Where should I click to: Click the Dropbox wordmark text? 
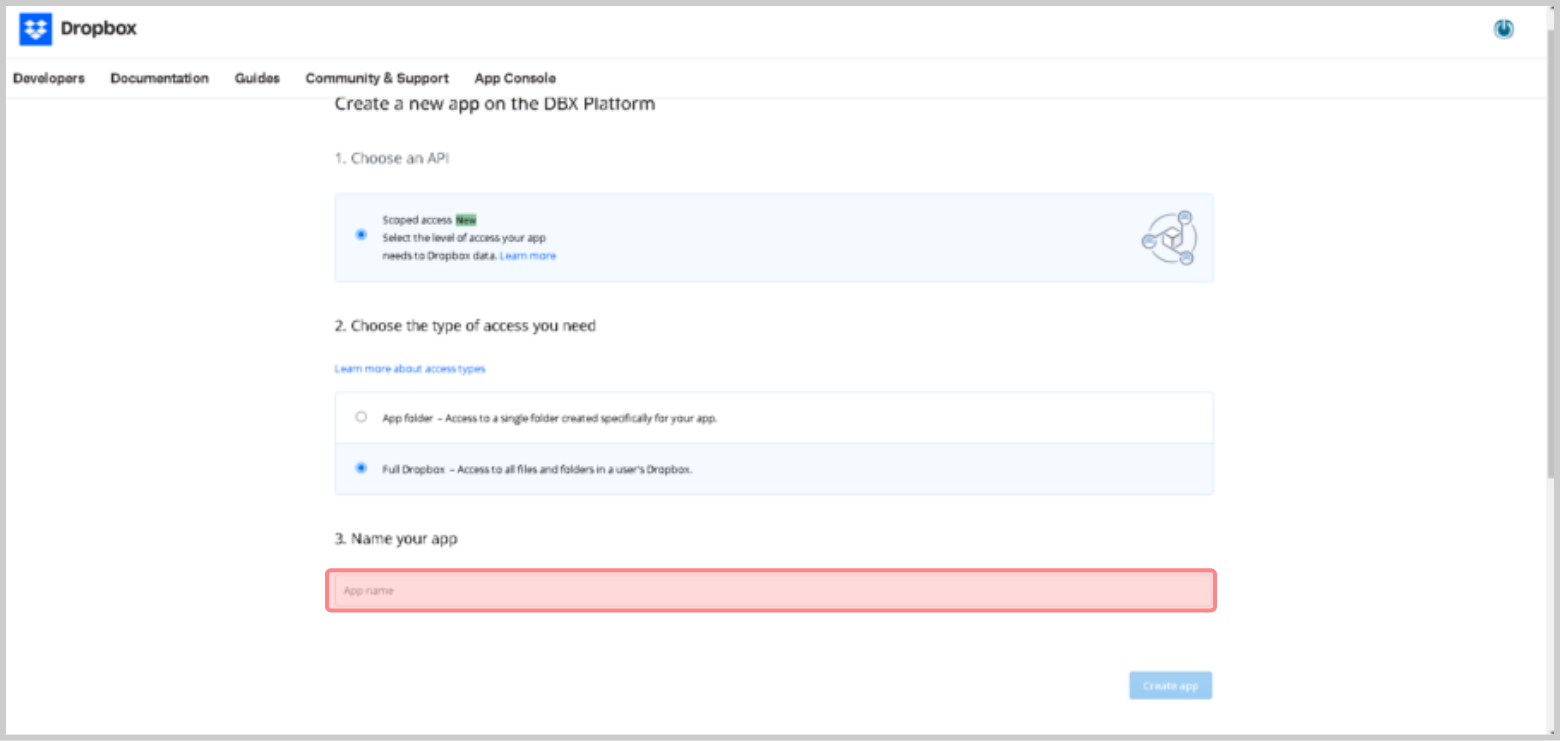tap(99, 29)
